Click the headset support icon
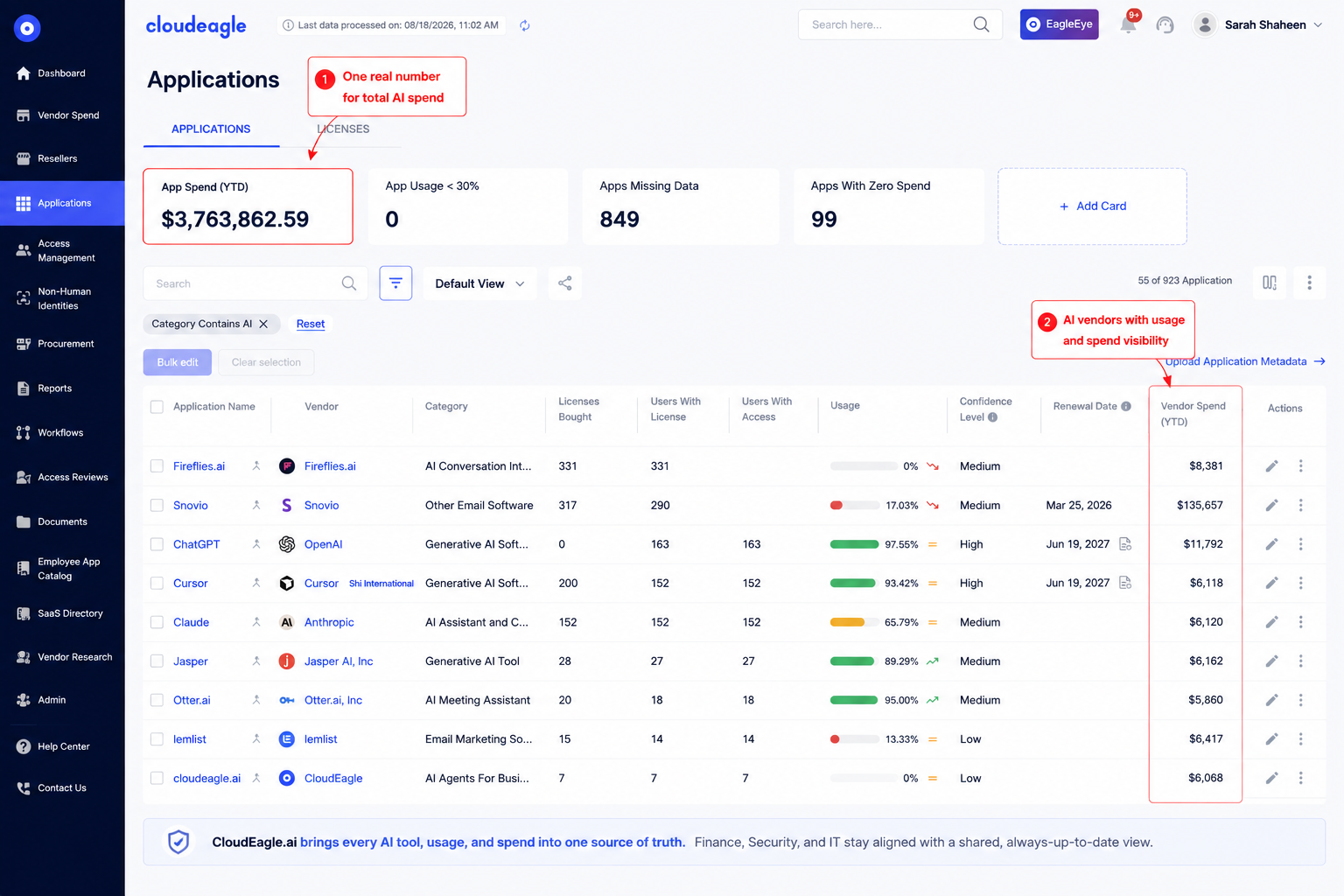The height and width of the screenshot is (896, 1344). 1165,24
